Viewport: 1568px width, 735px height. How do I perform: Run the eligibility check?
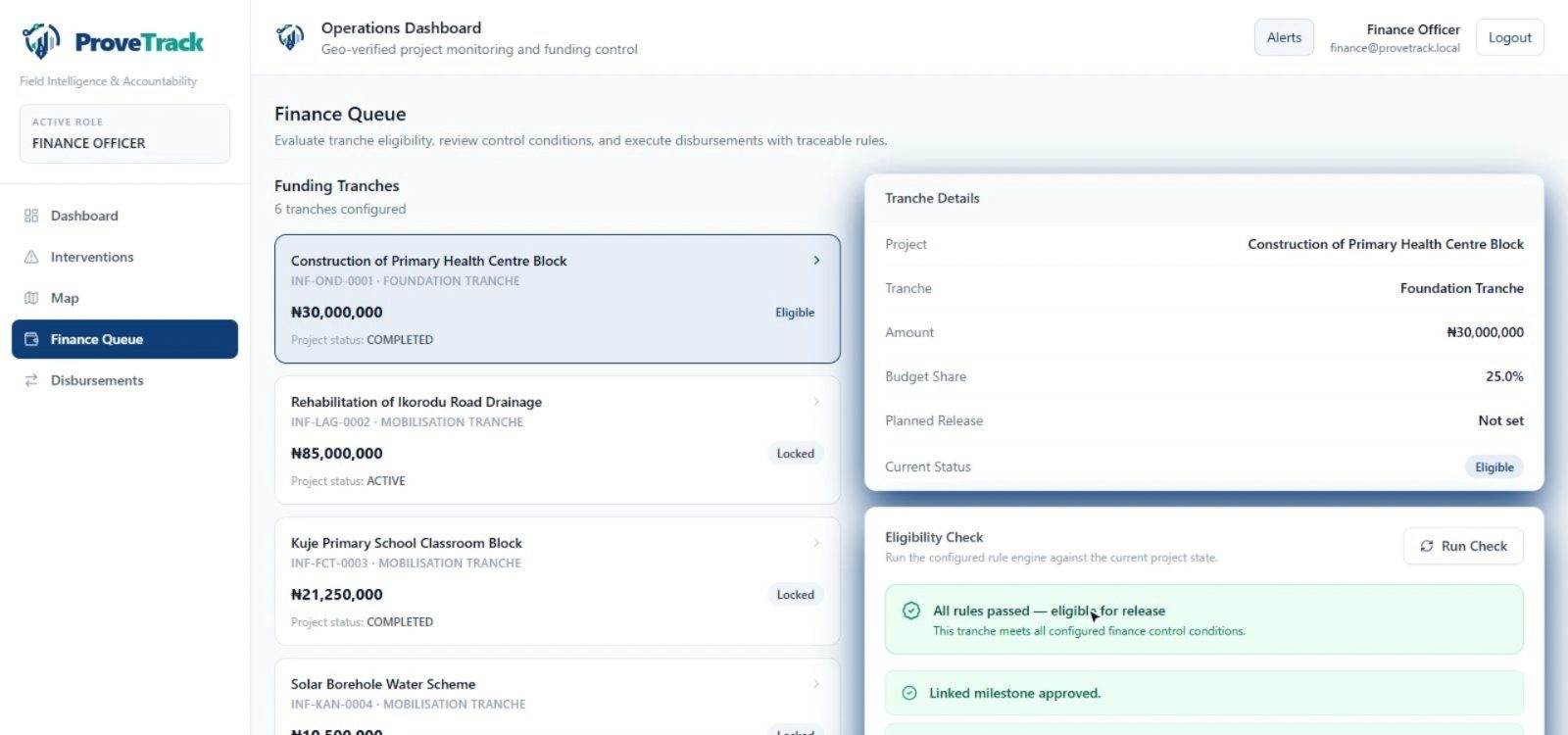[1463, 546]
